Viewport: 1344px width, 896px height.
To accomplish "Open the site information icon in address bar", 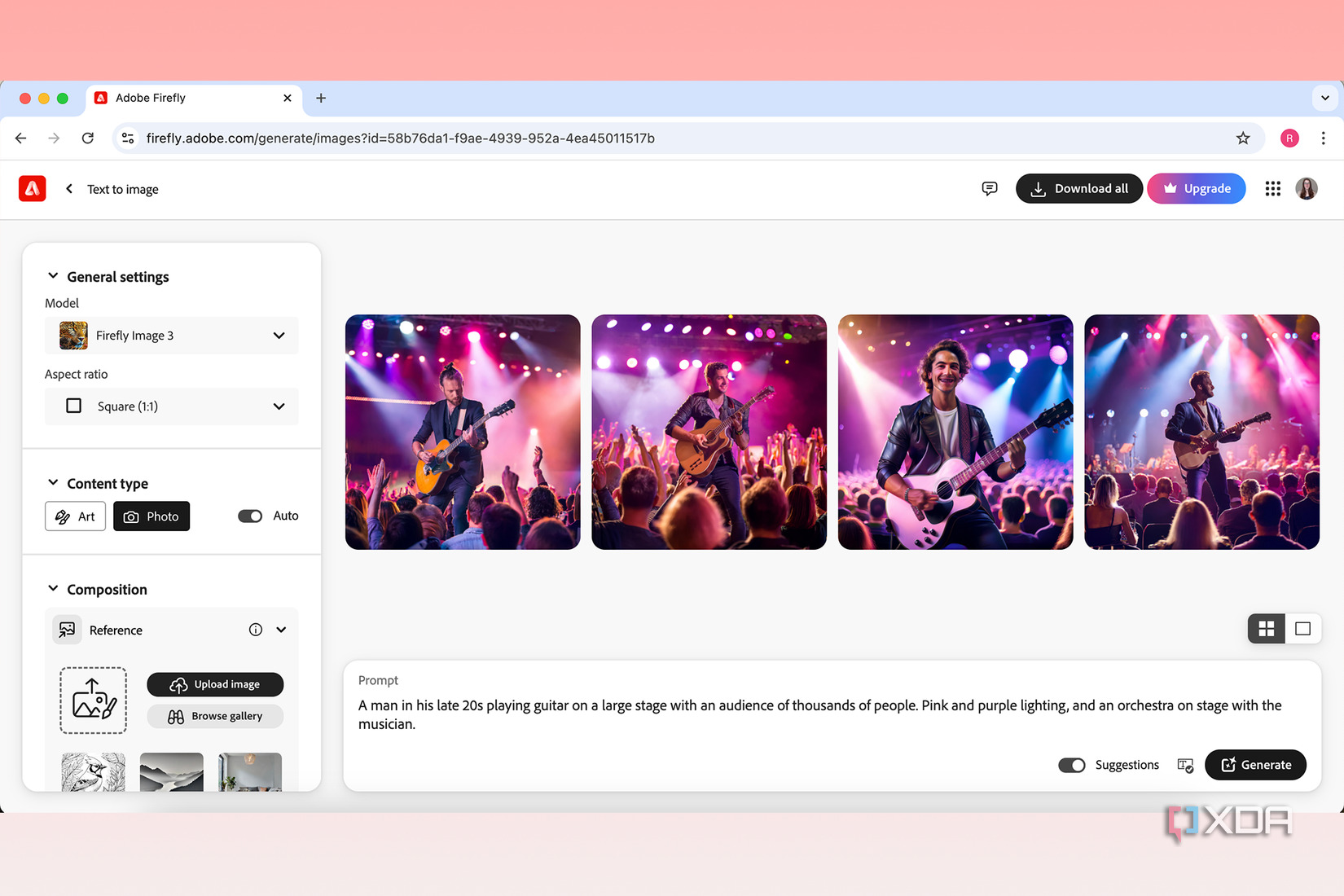I will [128, 138].
